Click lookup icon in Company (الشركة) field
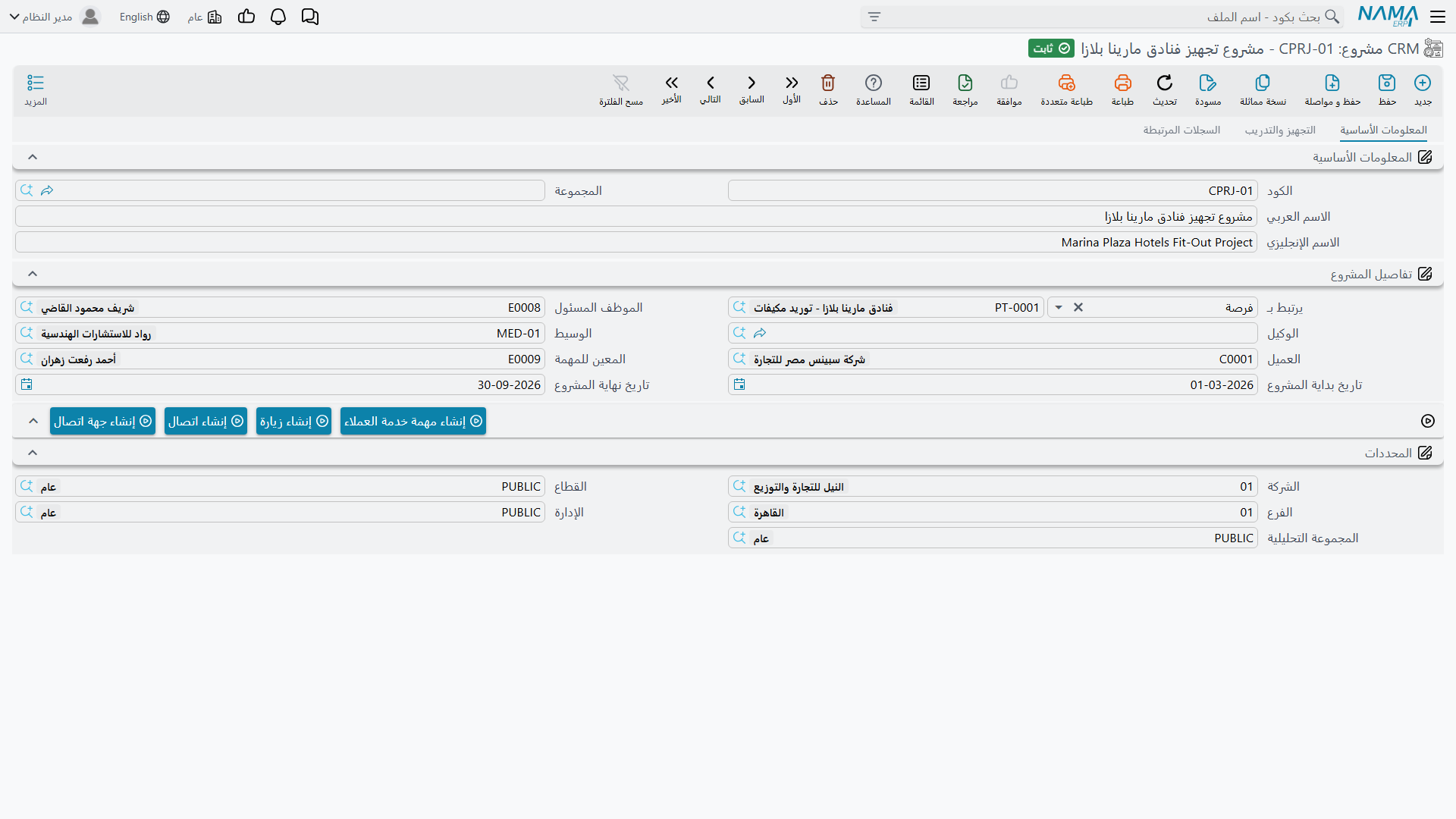 click(x=739, y=486)
